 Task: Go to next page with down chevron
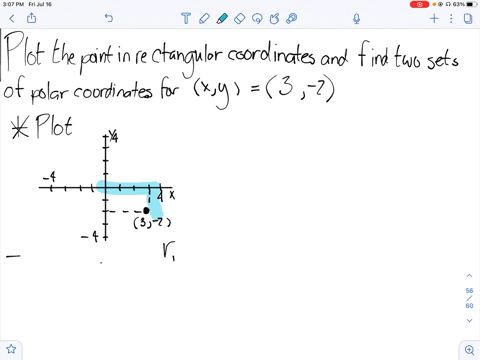click(469, 320)
